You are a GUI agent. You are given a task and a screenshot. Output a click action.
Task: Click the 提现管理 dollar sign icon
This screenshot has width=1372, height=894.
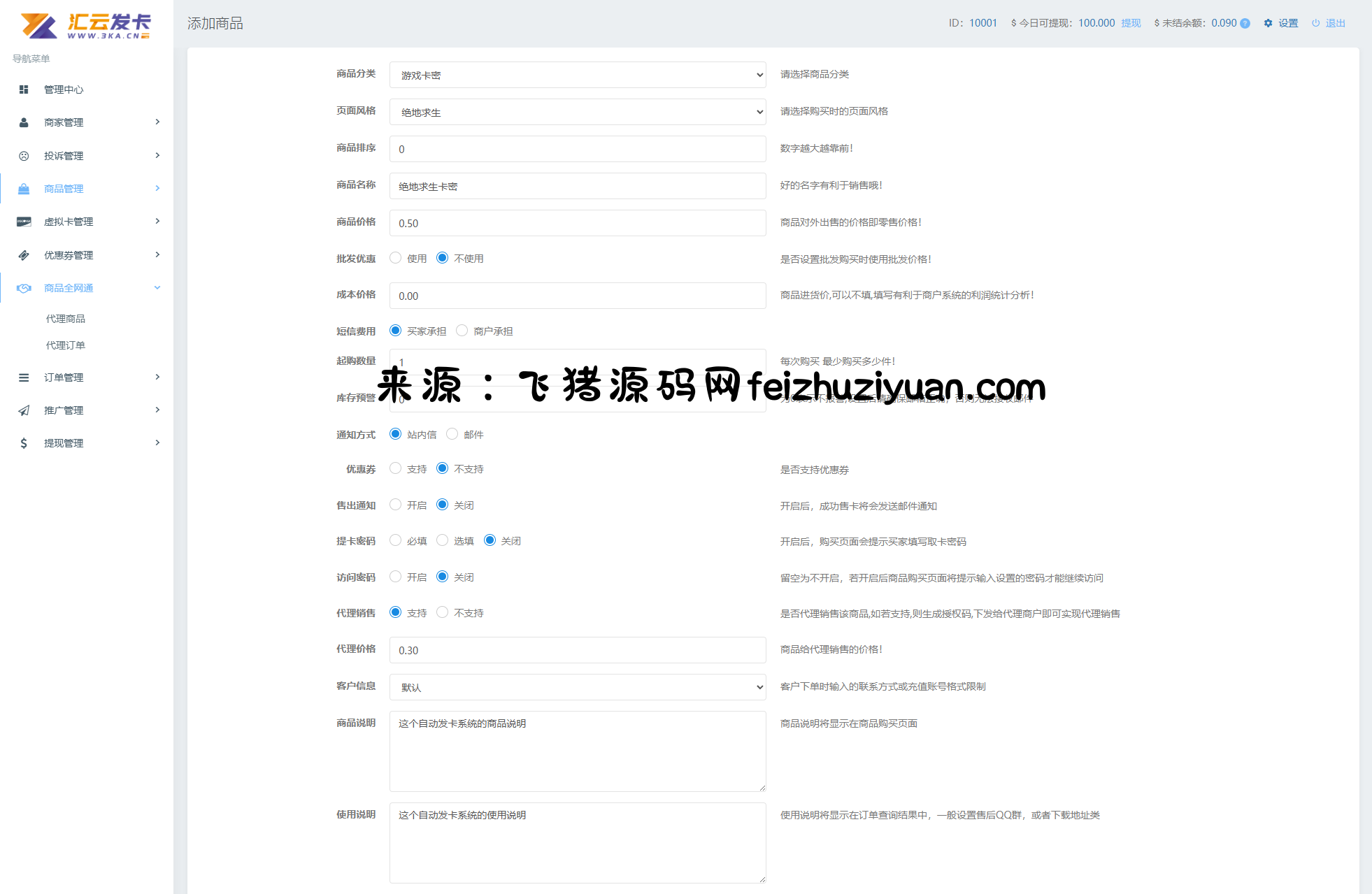tap(24, 443)
